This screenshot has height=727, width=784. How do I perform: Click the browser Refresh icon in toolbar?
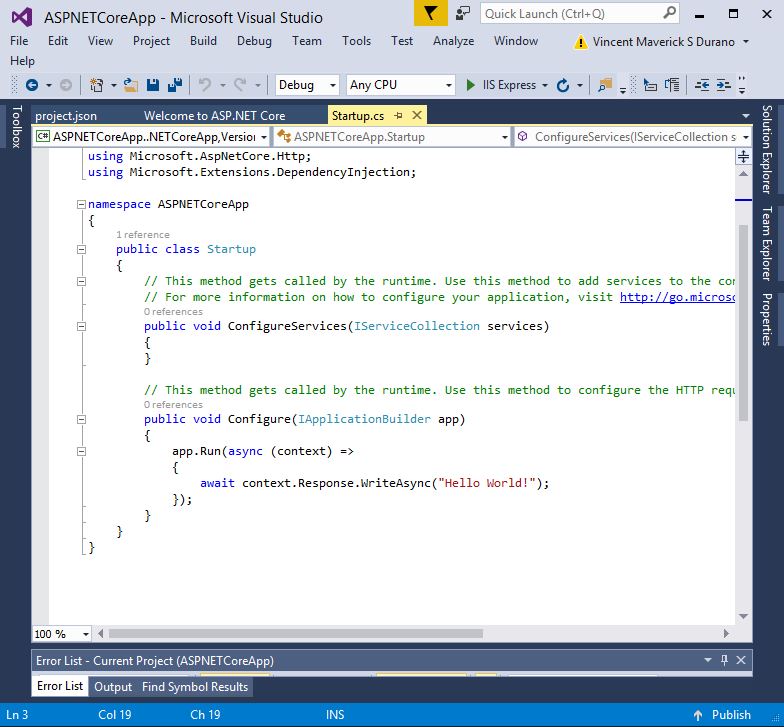click(563, 86)
